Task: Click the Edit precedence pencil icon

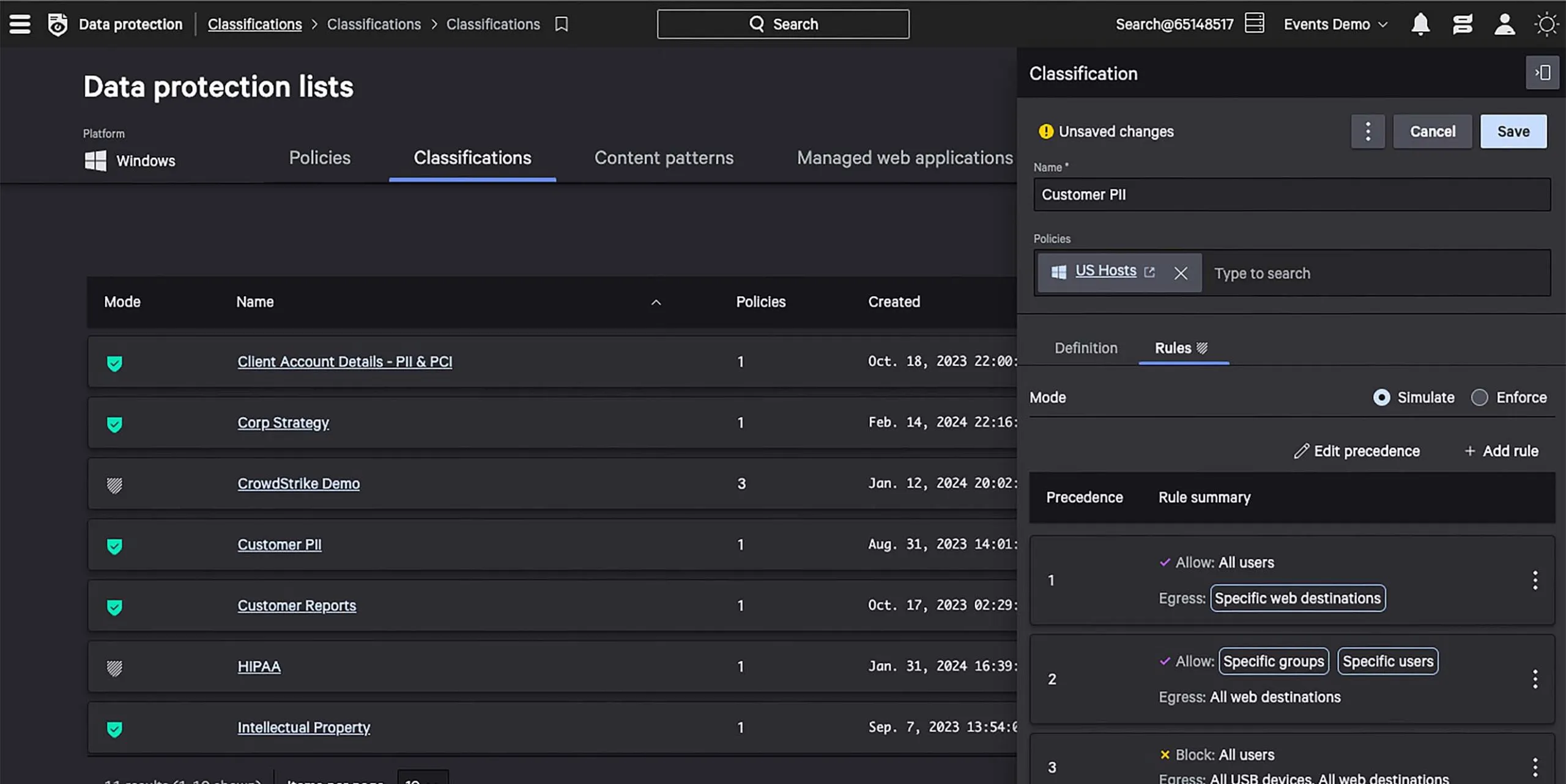Action: point(1301,451)
